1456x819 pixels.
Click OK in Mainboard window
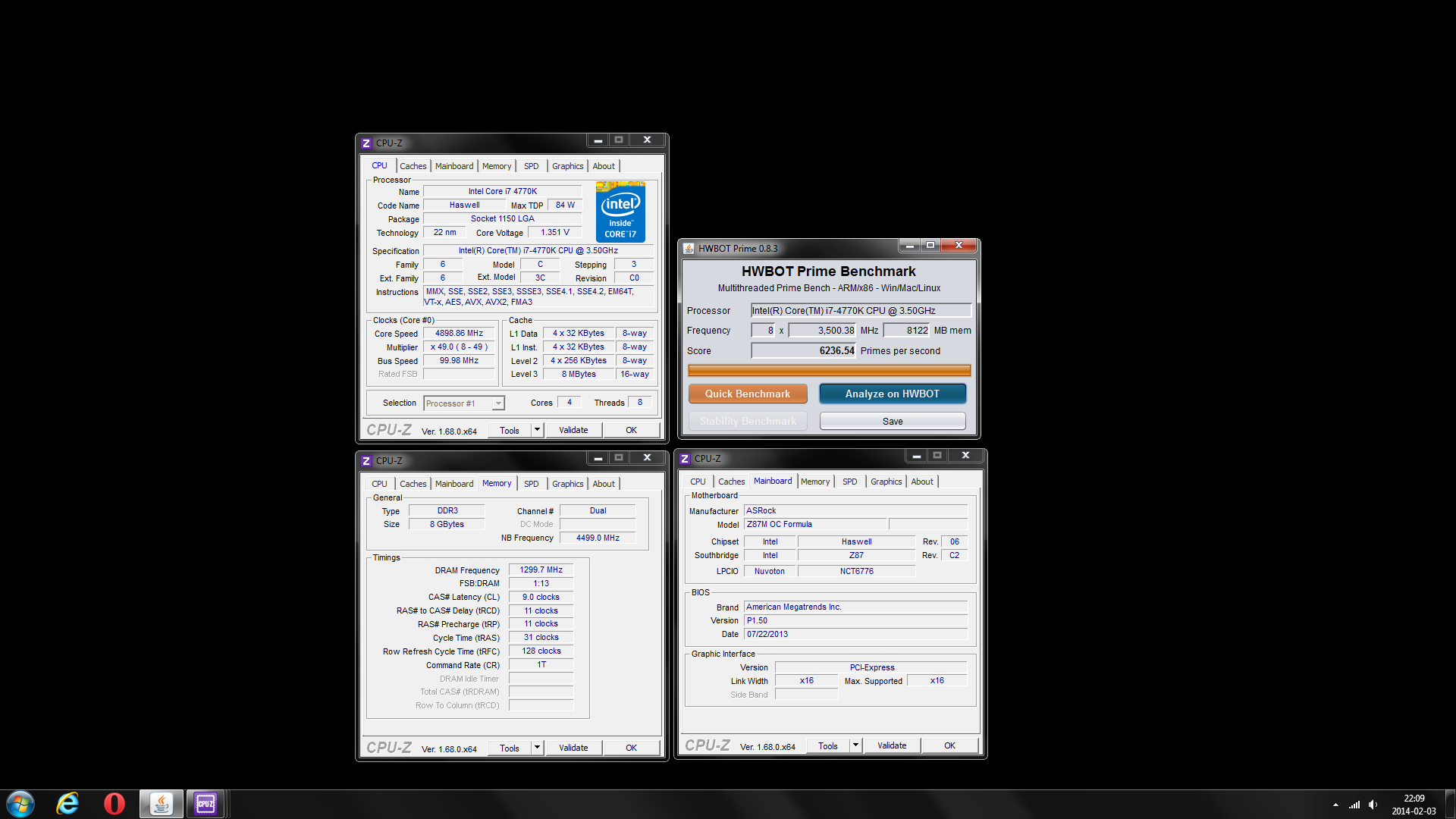[949, 745]
